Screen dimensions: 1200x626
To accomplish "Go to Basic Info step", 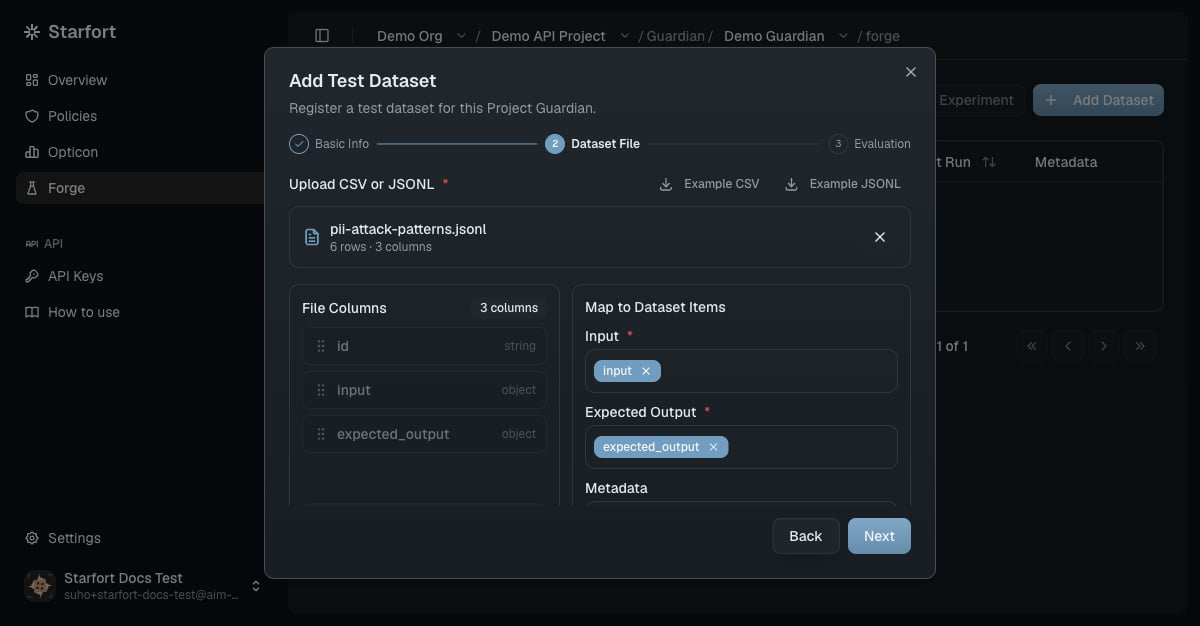I will 329,144.
